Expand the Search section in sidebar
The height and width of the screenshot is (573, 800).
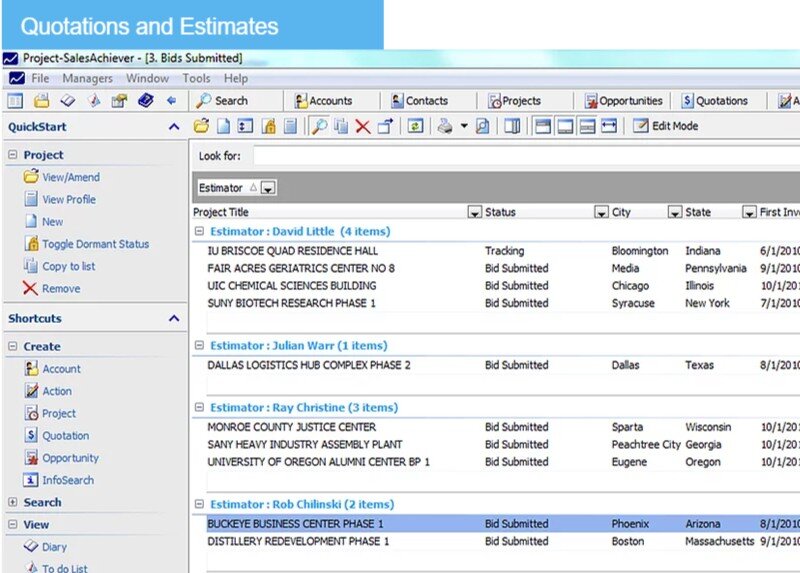[x=13, y=503]
